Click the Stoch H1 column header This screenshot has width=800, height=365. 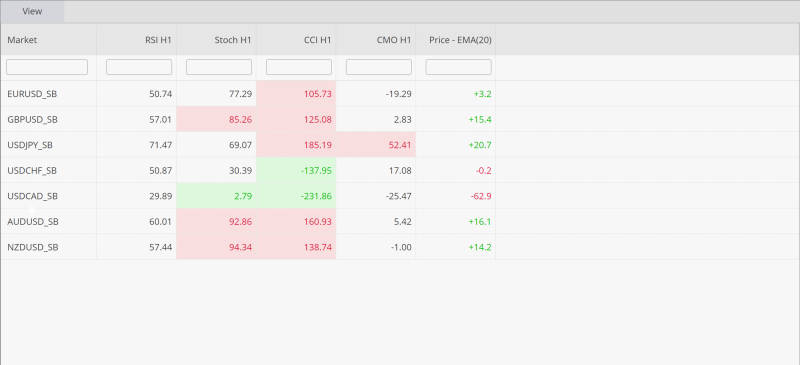tap(217, 40)
